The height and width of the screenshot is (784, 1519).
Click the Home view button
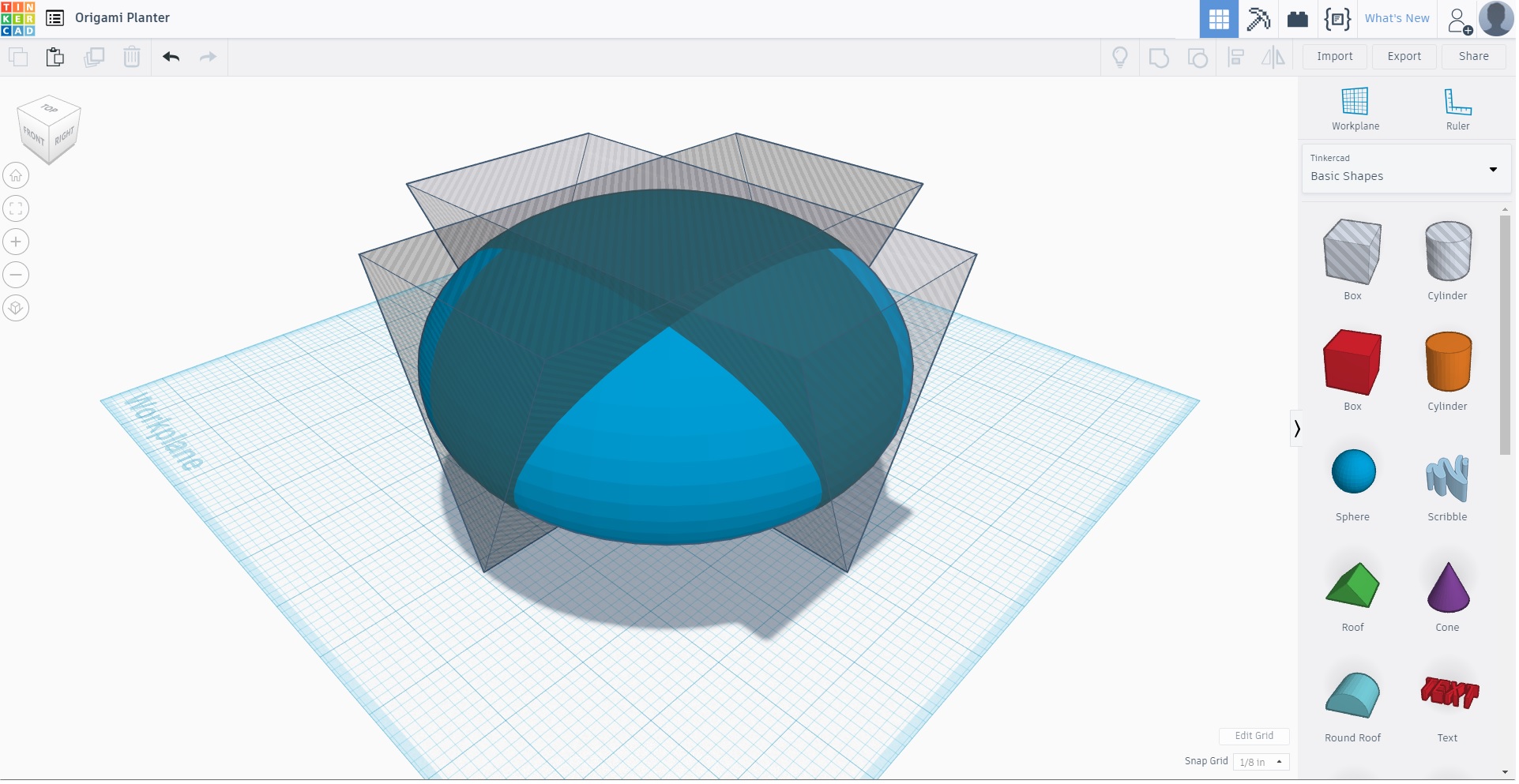click(16, 175)
